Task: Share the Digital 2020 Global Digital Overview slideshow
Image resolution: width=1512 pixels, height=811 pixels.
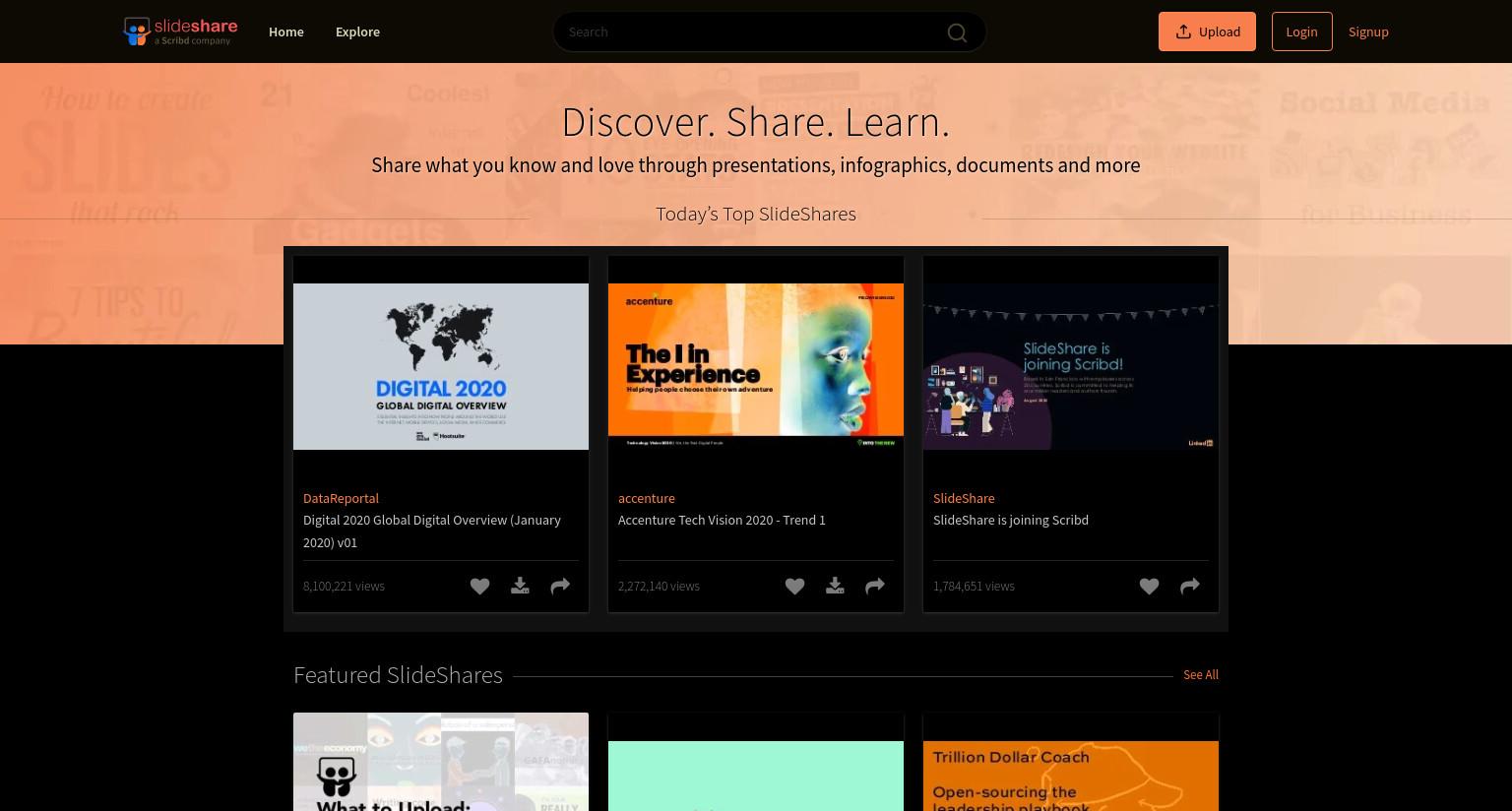Action: click(x=560, y=587)
